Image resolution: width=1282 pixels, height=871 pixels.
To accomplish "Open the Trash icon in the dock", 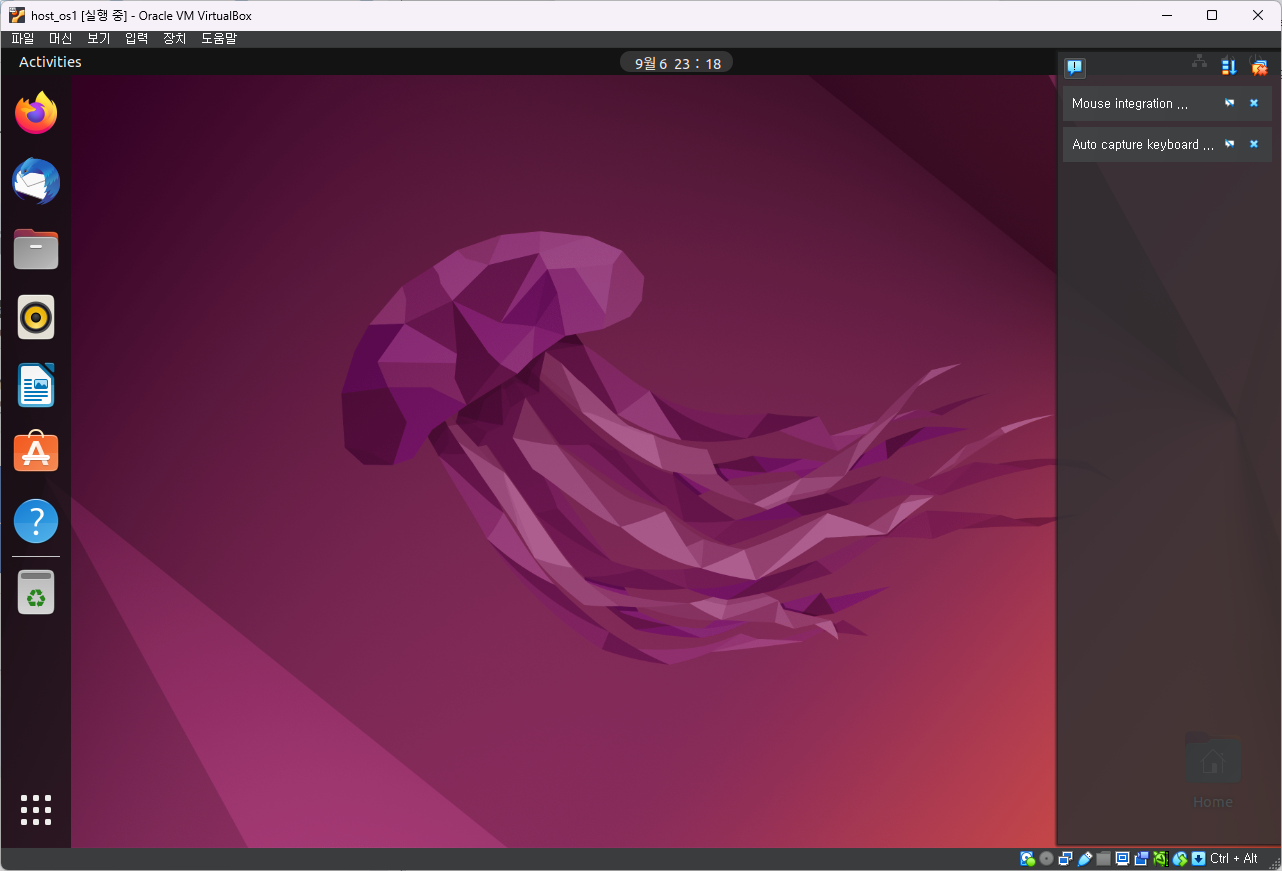I will [36, 592].
